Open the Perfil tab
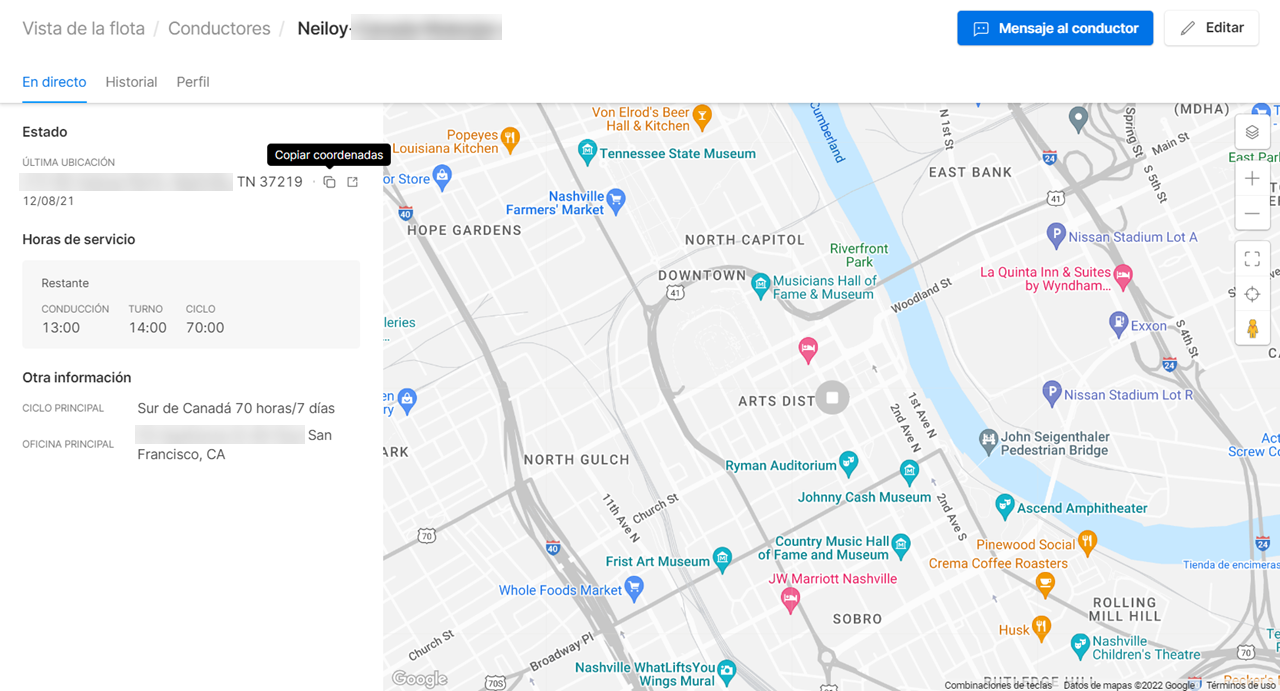This screenshot has height=691, width=1280. [x=192, y=82]
